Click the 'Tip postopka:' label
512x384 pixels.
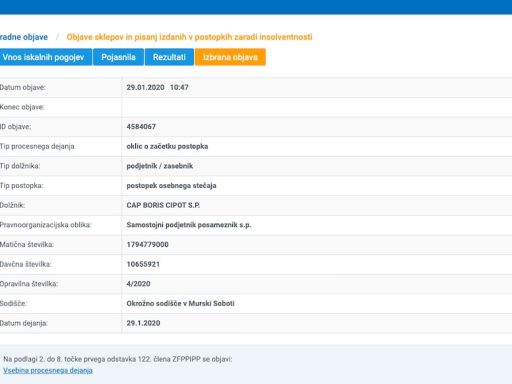tap(22, 186)
